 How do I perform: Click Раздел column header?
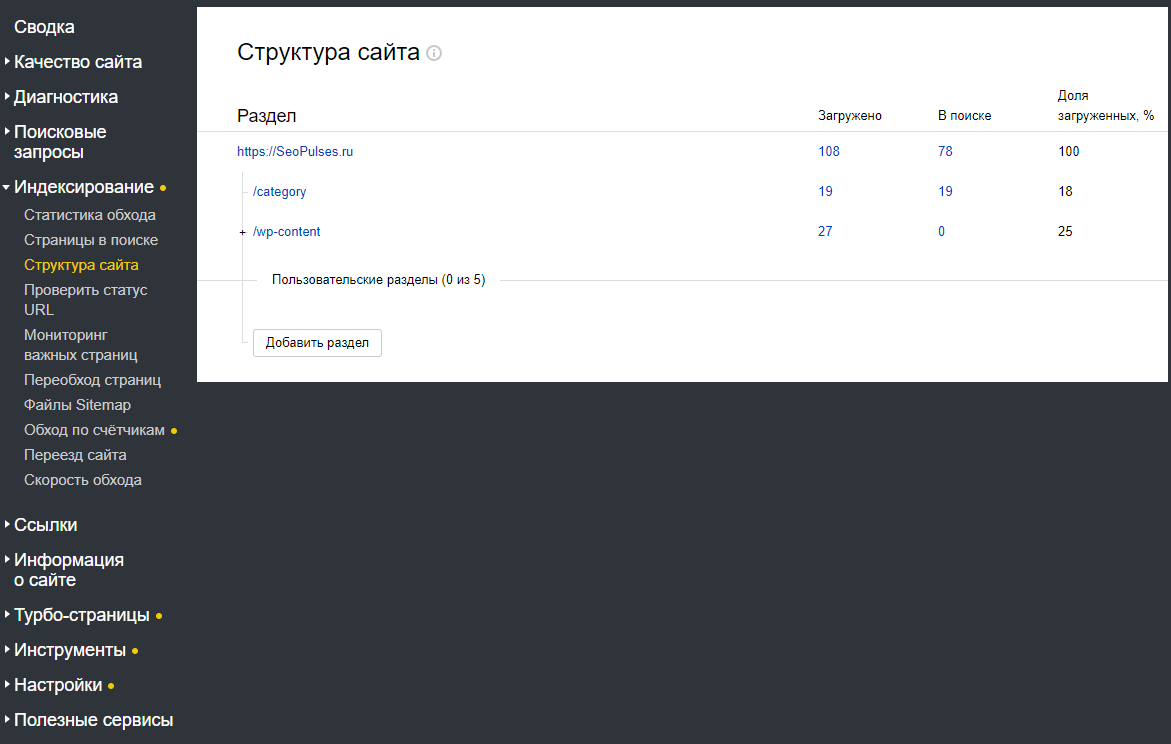[267, 116]
